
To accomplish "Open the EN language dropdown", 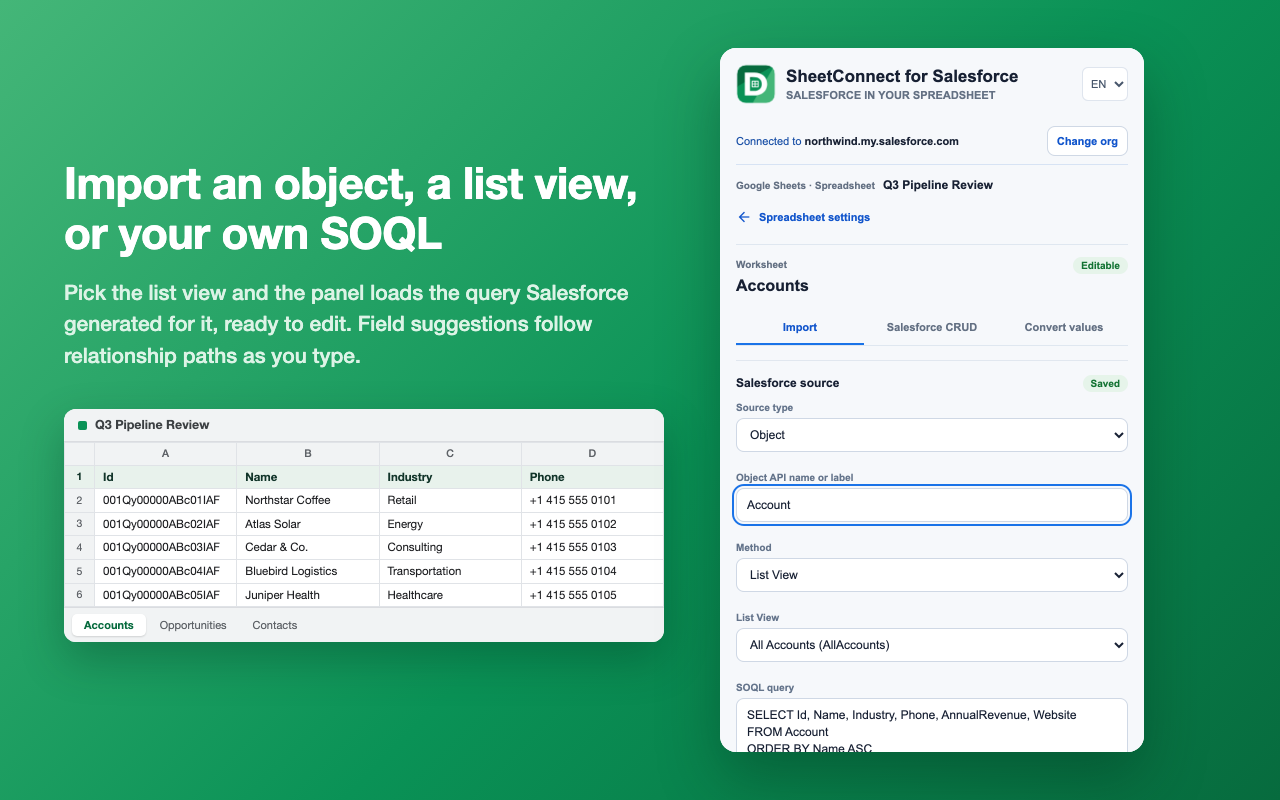I will [1105, 84].
